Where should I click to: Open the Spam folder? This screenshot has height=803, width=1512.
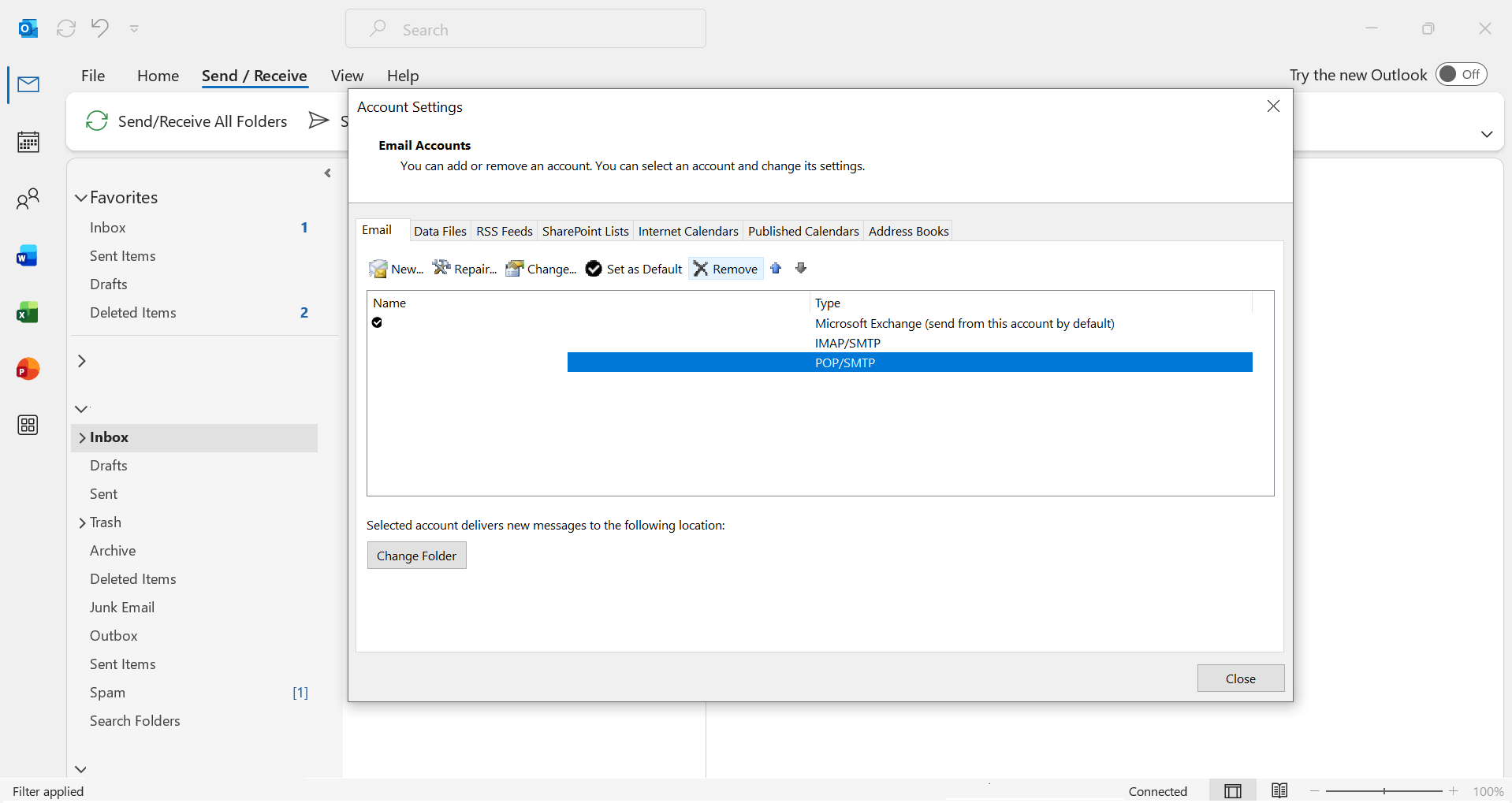[x=195, y=693]
